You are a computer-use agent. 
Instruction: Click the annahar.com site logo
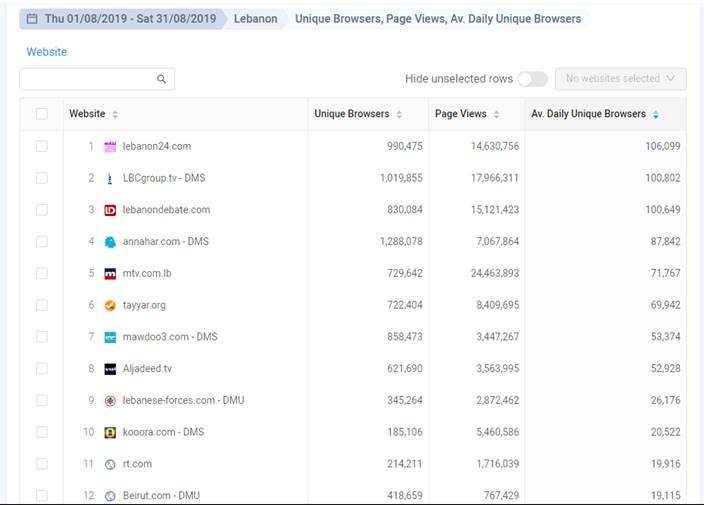[x=110, y=242]
